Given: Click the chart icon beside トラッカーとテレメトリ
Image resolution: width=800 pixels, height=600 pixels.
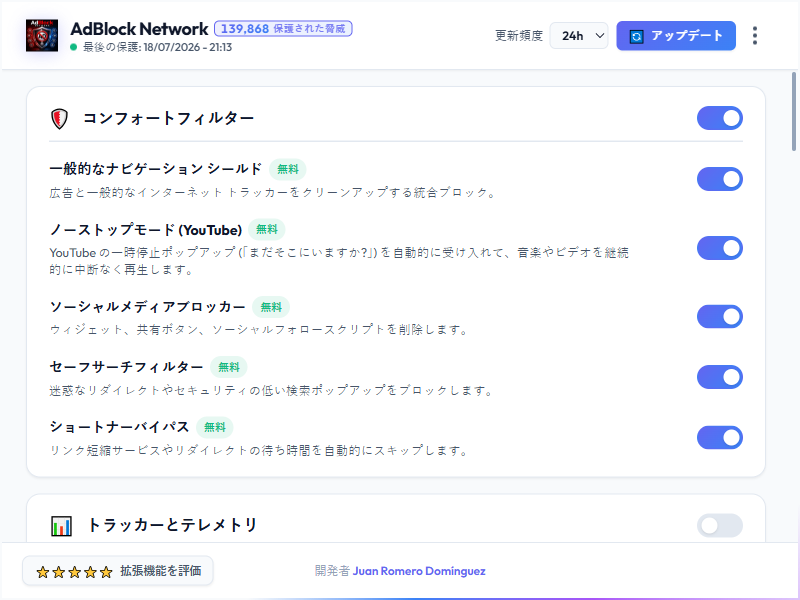Looking at the screenshot, I should coord(61,526).
